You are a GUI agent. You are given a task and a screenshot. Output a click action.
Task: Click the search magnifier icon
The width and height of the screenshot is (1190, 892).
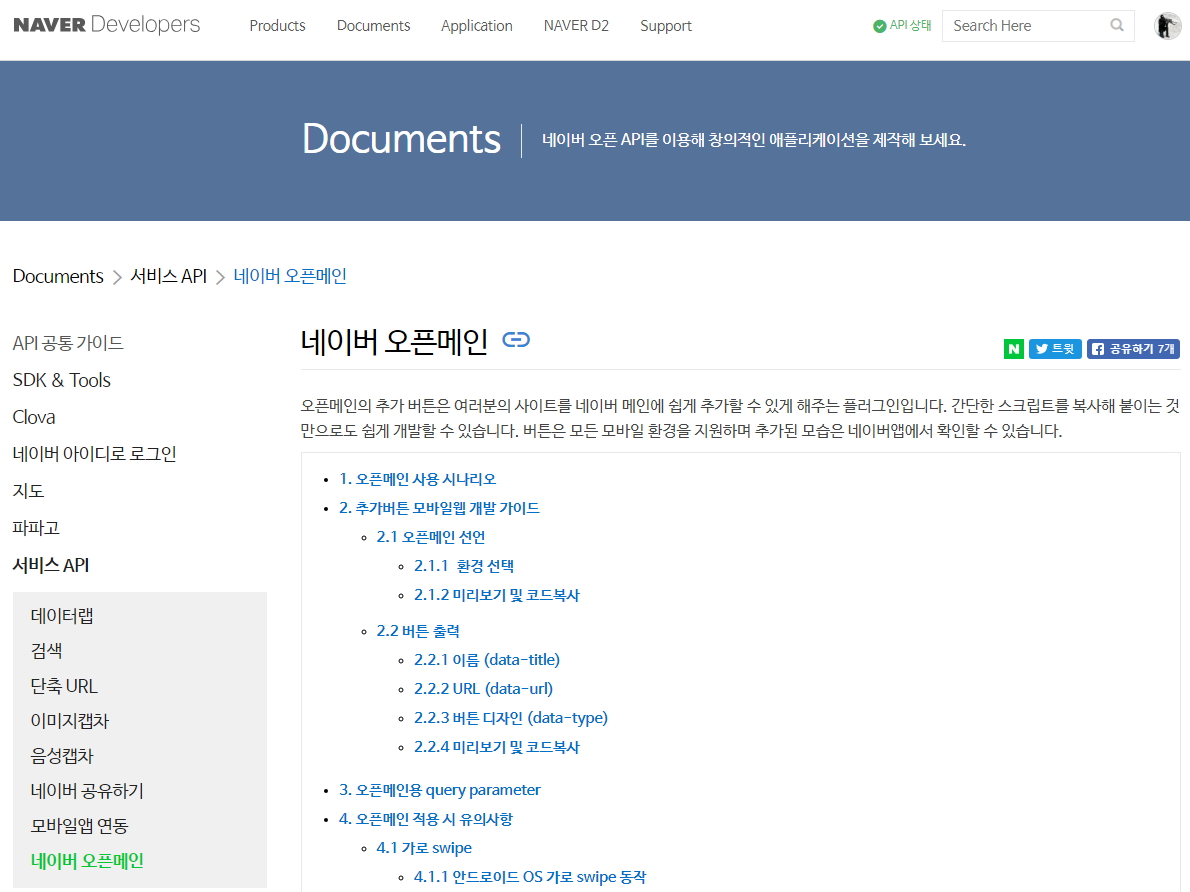1116,25
